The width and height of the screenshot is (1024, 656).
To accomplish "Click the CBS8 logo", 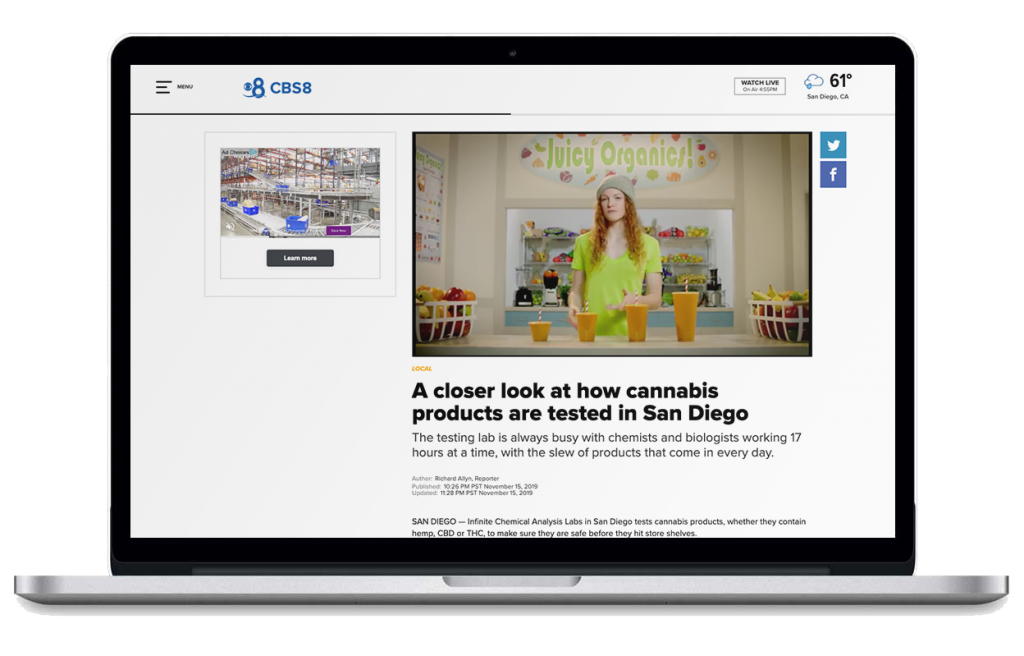I will point(278,88).
